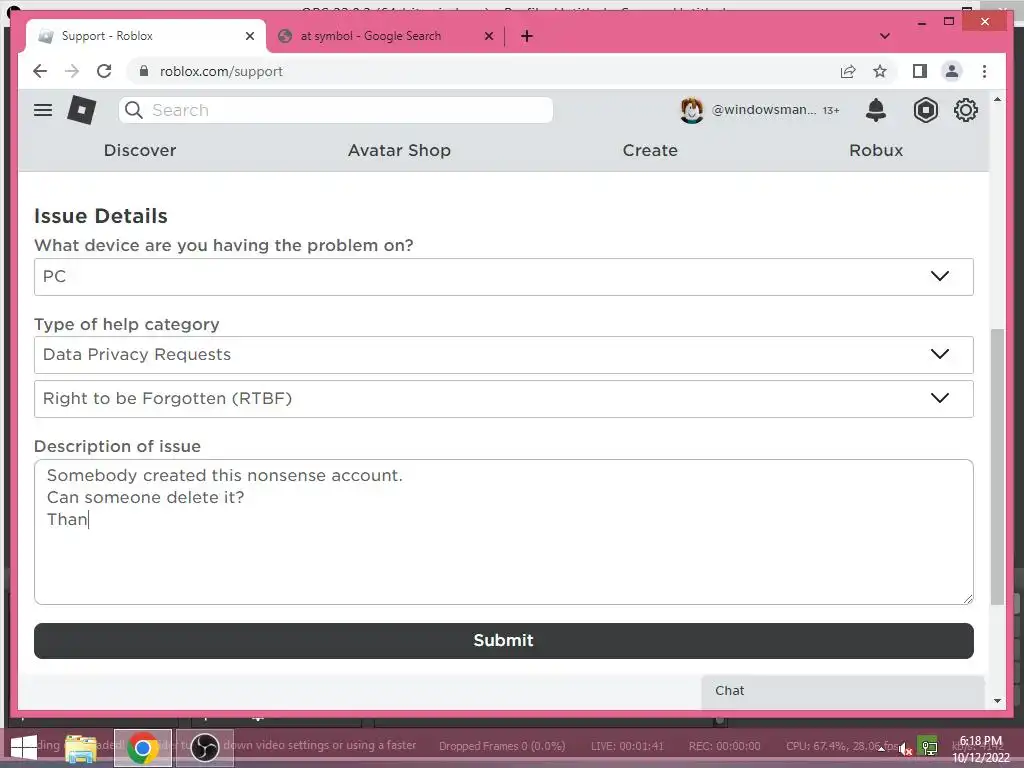Viewport: 1024px width, 768px height.
Task: Click inside the Description of issue textarea
Action: click(504, 532)
